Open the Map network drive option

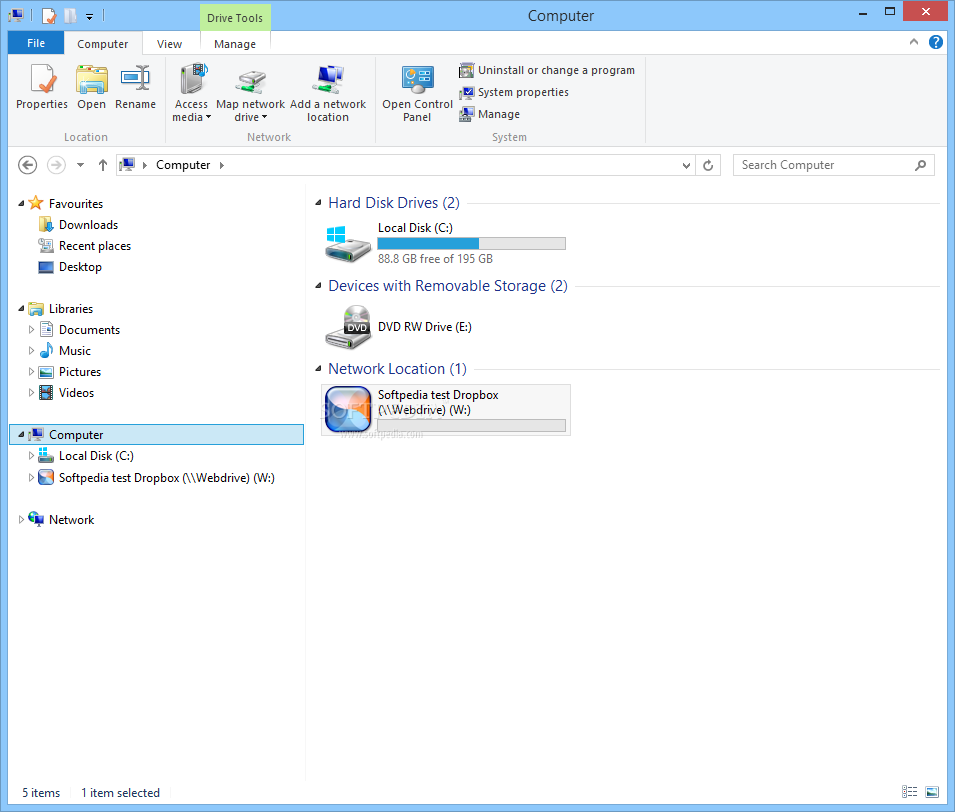250,93
